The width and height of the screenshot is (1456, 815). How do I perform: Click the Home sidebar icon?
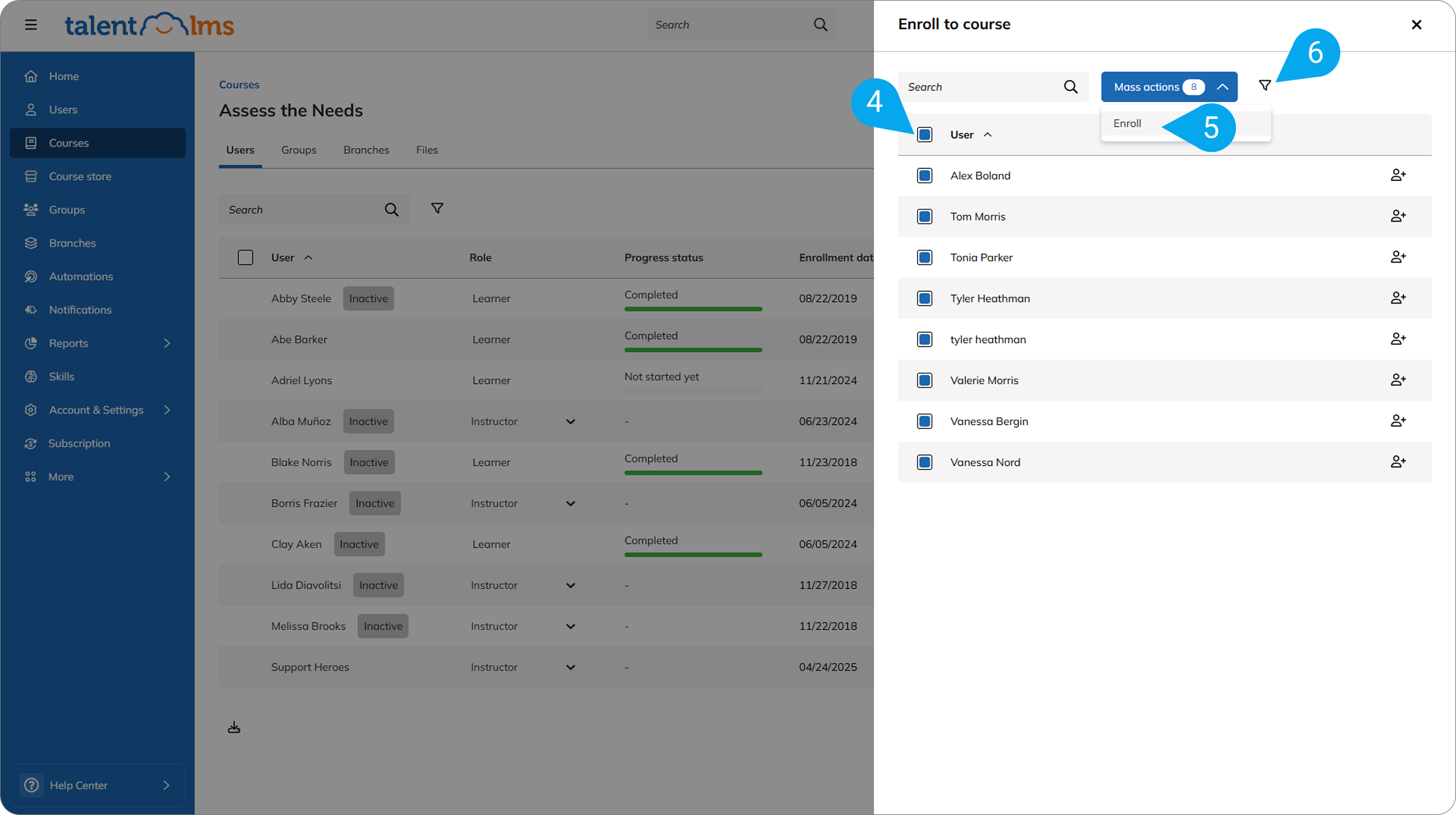pyautogui.click(x=31, y=76)
